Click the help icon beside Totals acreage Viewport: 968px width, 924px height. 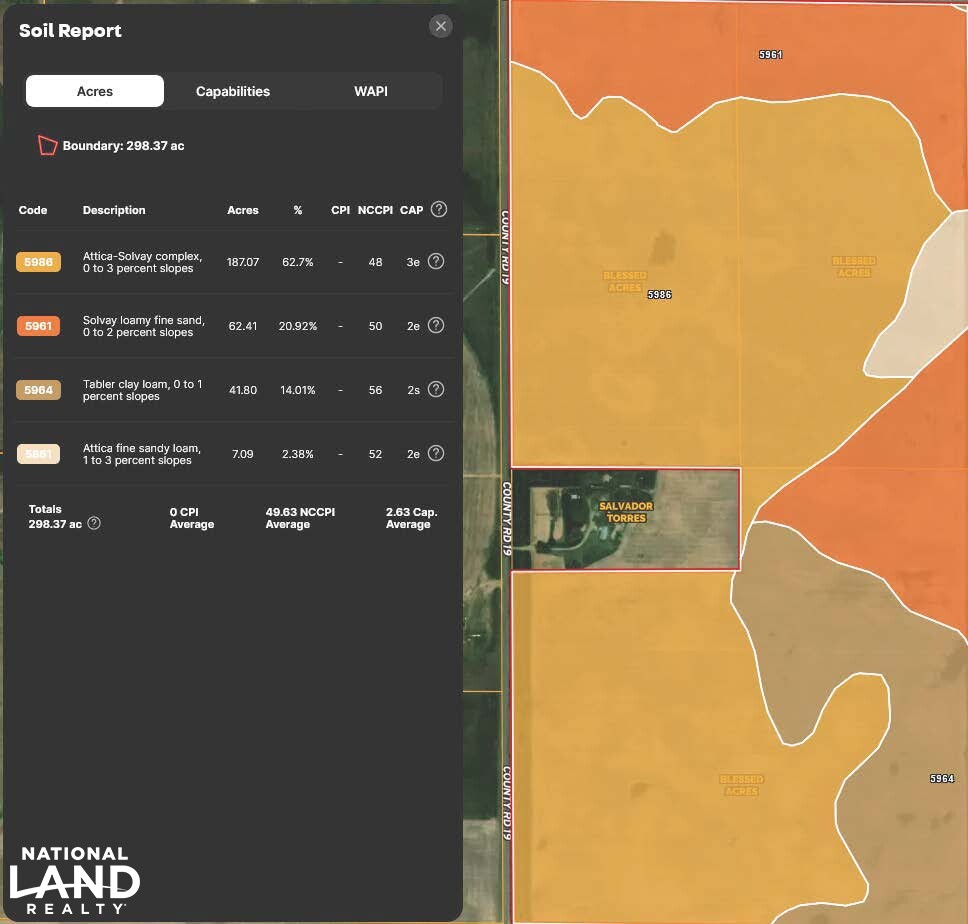click(94, 523)
